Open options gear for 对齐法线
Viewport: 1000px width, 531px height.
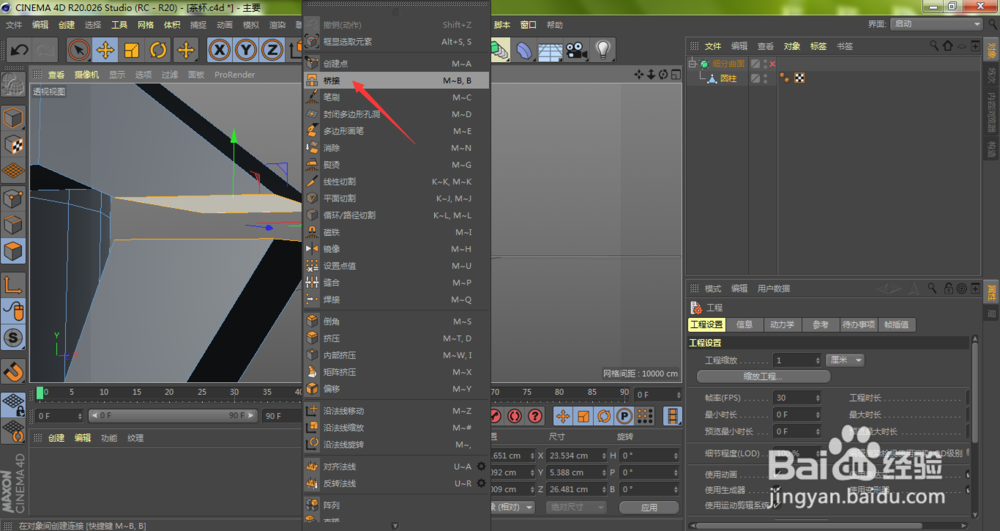pos(481,467)
